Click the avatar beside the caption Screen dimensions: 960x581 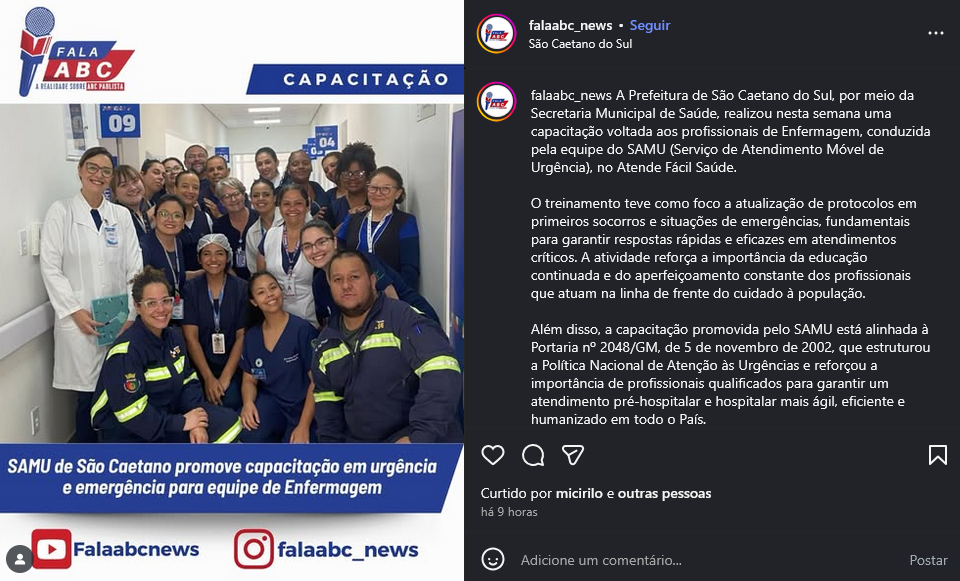pyautogui.click(x=497, y=102)
